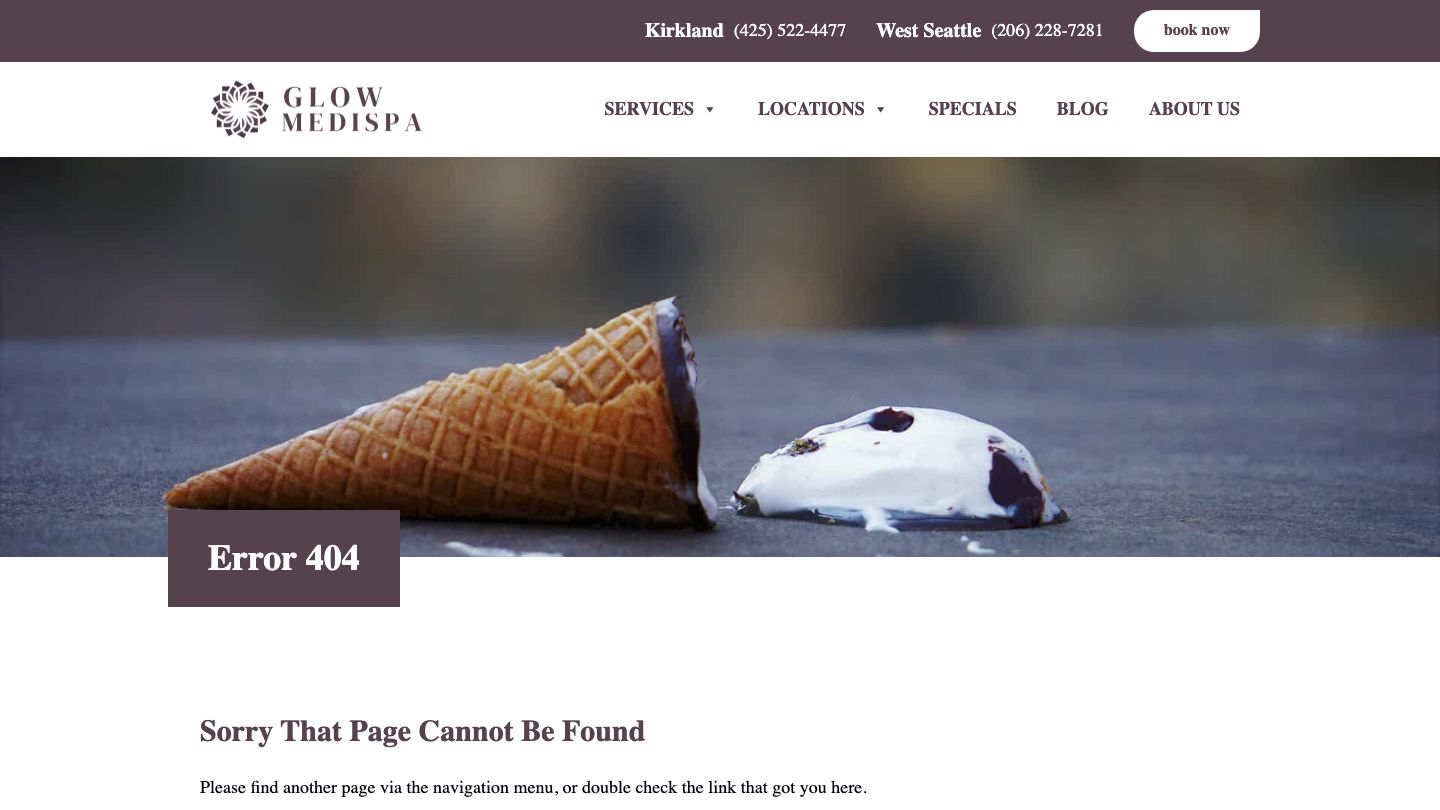Call West Seattle number (206) 228-7281
This screenshot has height=810, width=1440.
point(1047,31)
